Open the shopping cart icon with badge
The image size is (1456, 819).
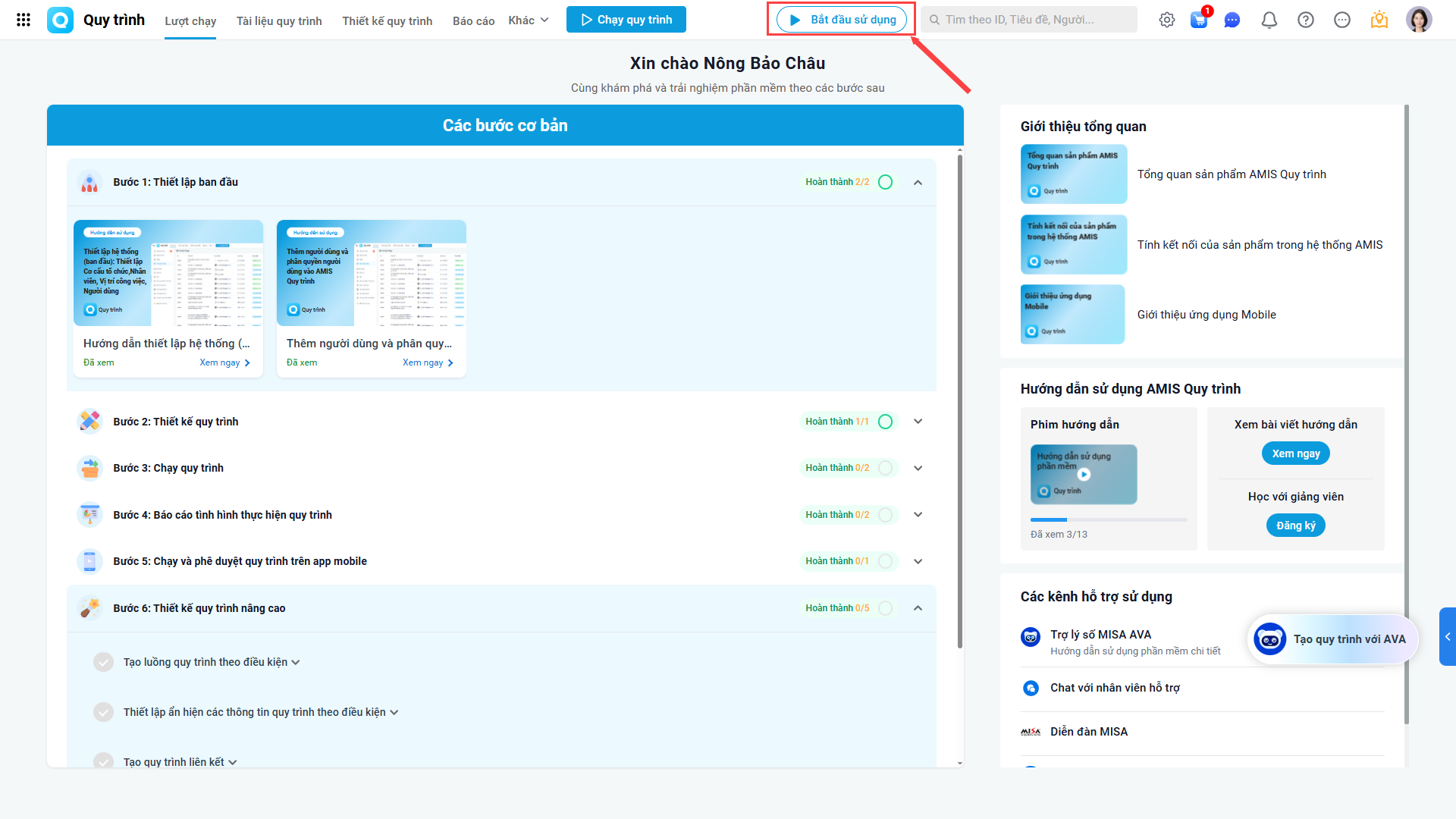(1200, 19)
